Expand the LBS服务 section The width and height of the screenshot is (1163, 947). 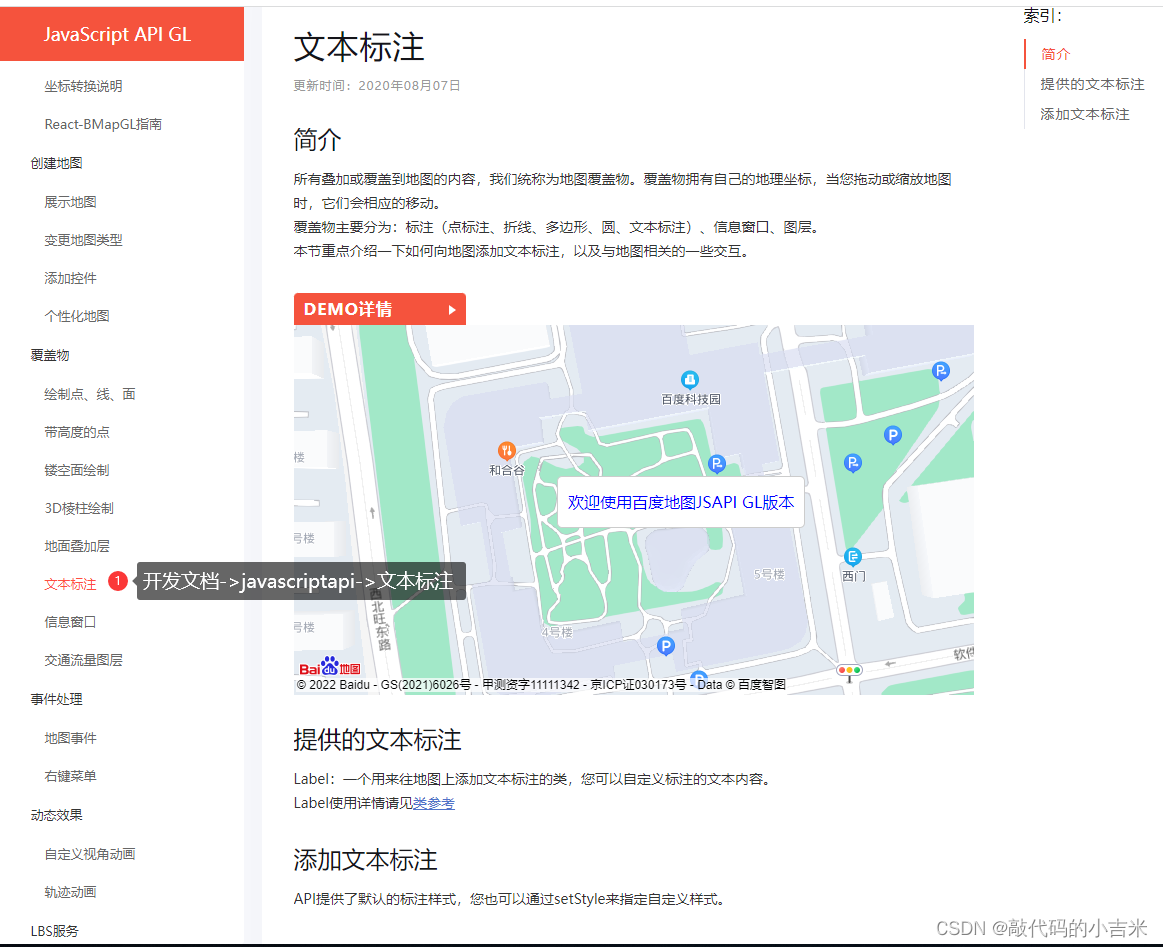tap(46, 931)
